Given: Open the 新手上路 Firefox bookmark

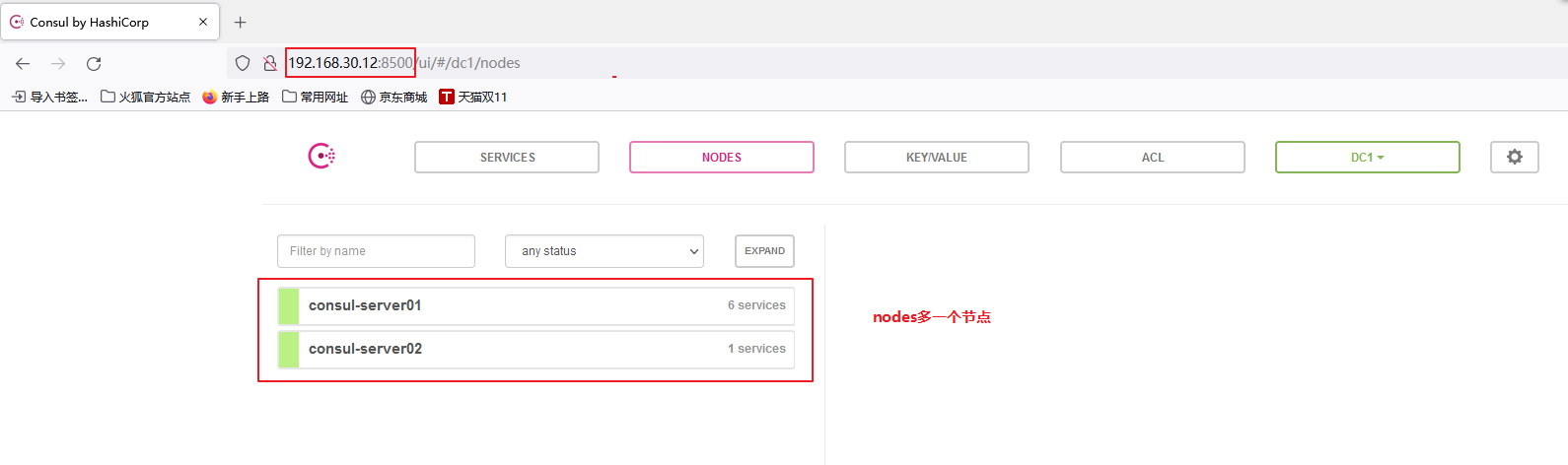Looking at the screenshot, I should [236, 97].
